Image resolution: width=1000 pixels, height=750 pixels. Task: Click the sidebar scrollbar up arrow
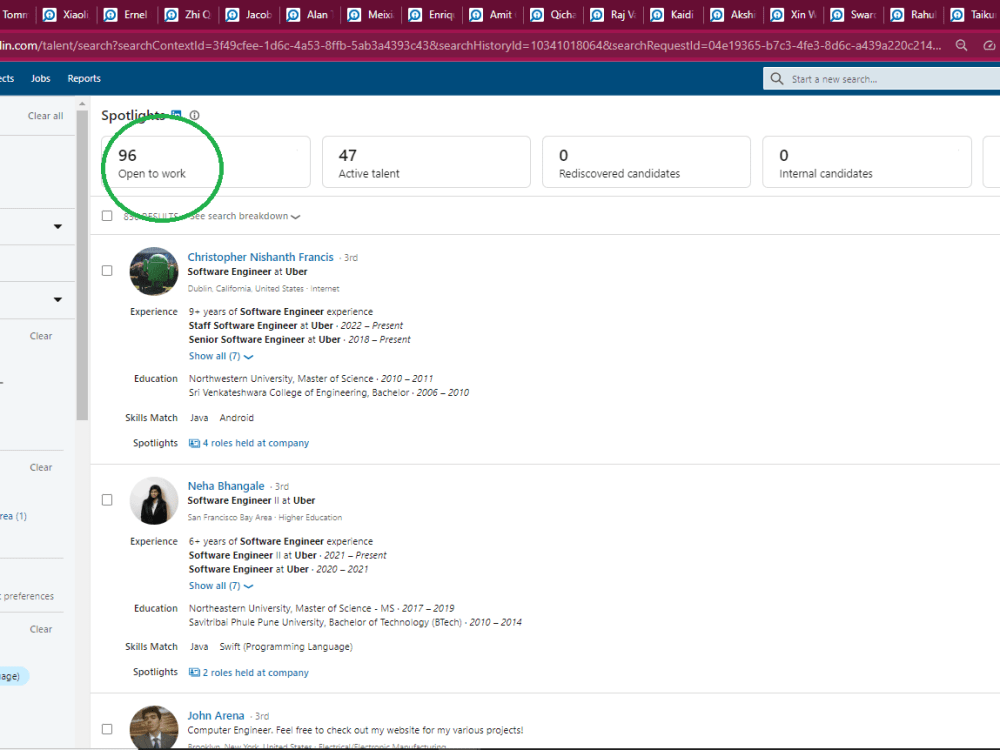point(82,103)
